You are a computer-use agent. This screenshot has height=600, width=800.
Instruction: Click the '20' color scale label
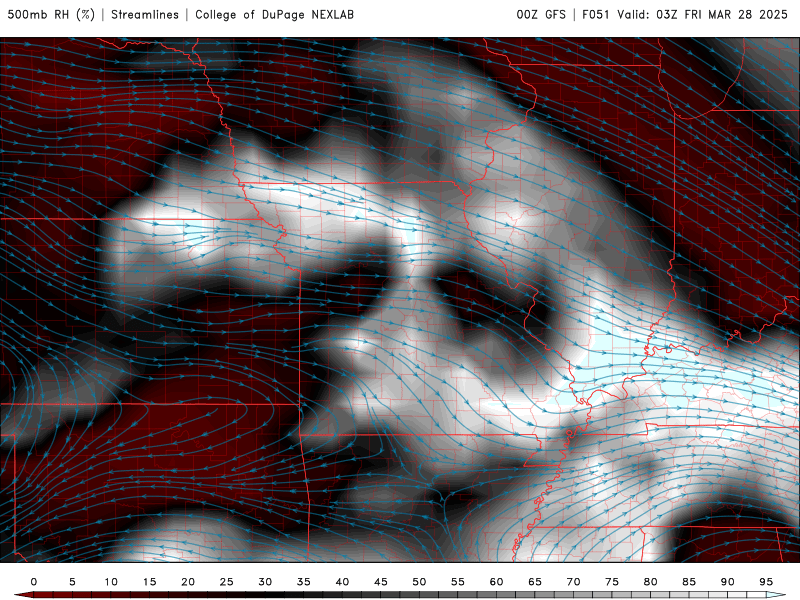click(188, 582)
